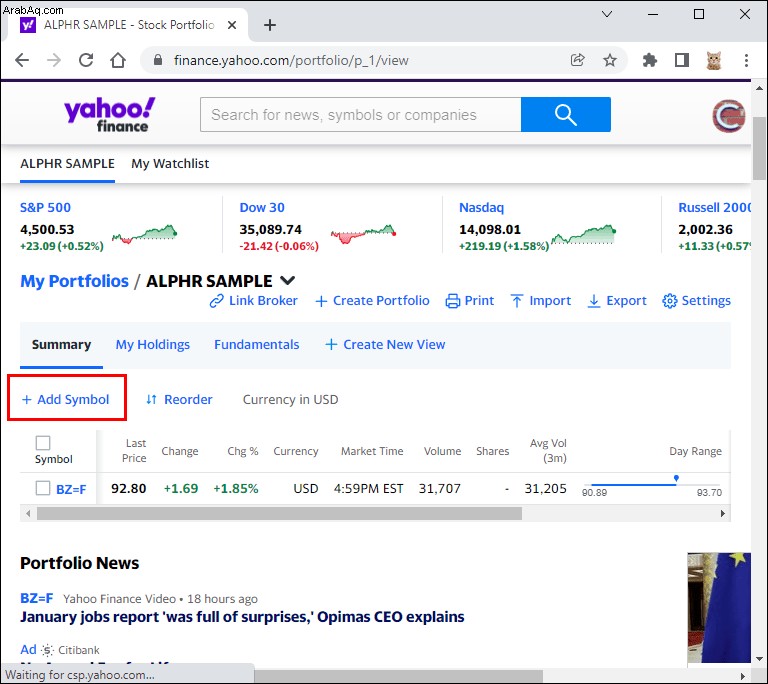Open the Nasdaq index link

coord(481,208)
